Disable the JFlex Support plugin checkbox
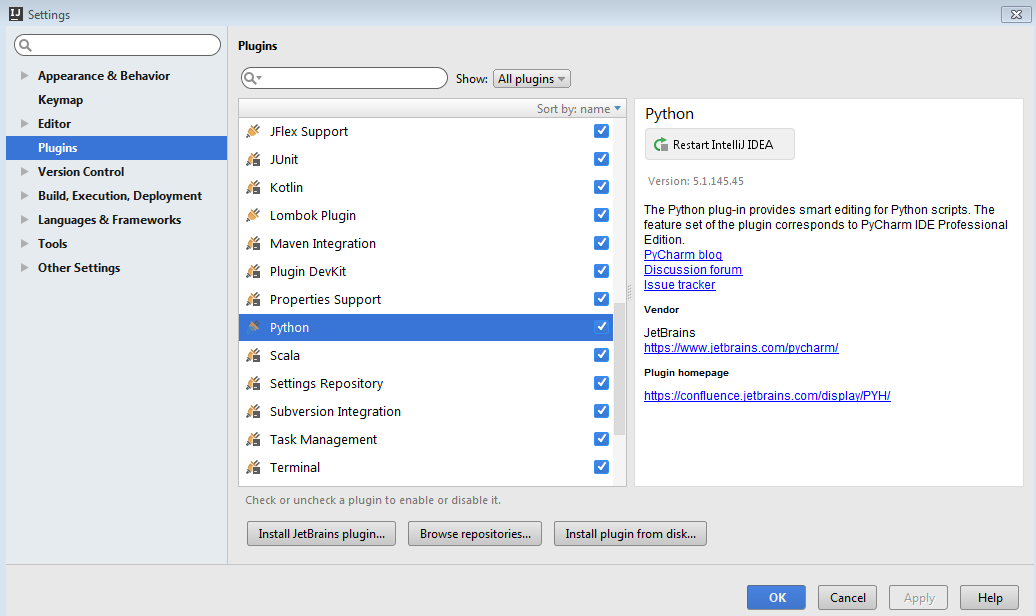The image size is (1036, 616). [x=601, y=131]
